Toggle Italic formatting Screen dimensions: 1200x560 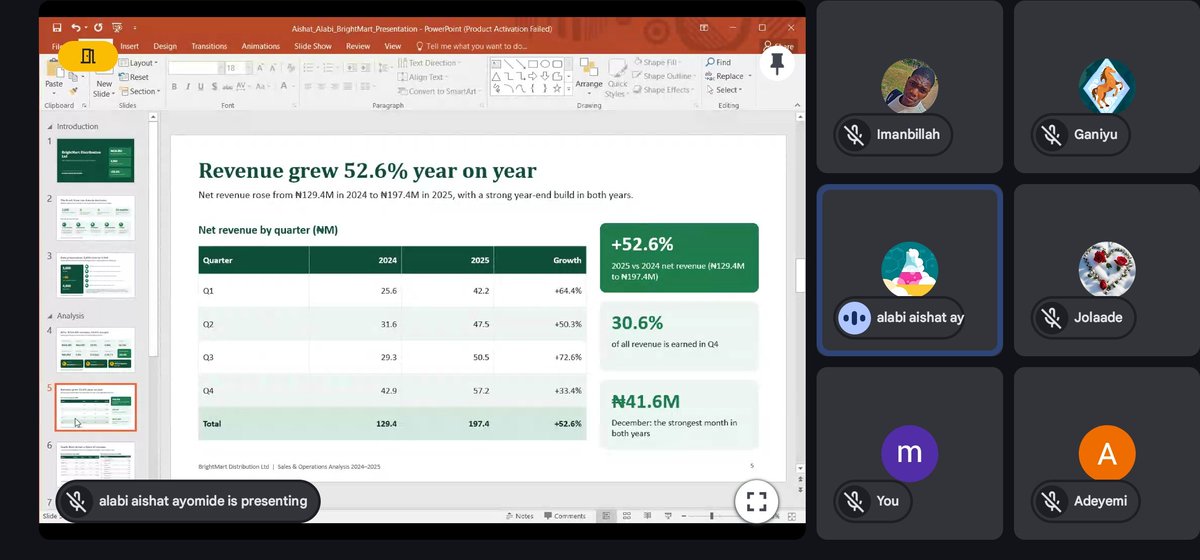coord(188,87)
